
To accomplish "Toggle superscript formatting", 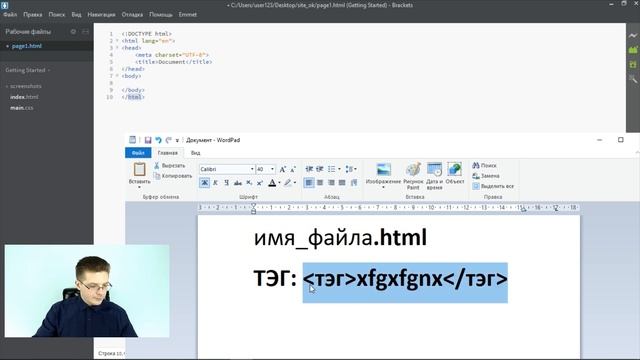I will click(260, 183).
